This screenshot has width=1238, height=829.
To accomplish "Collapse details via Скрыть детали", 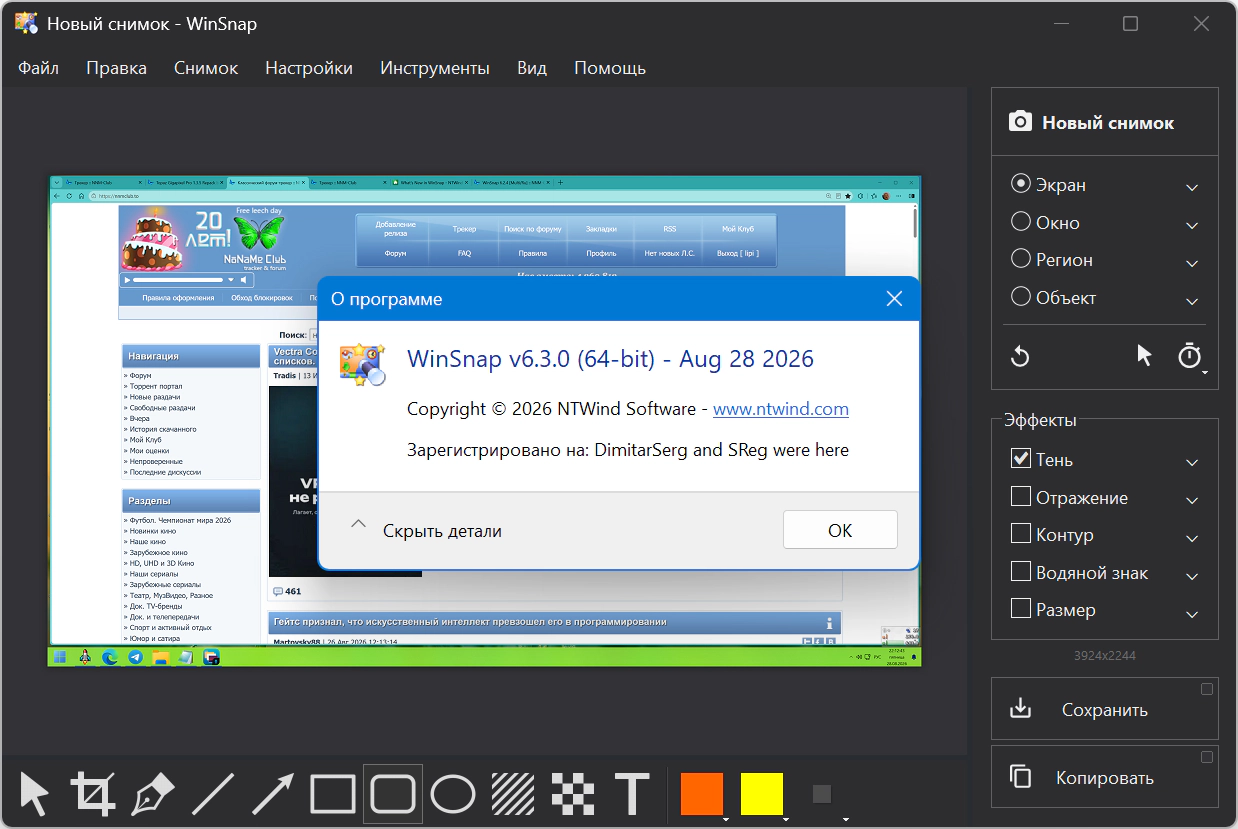I will [426, 530].
